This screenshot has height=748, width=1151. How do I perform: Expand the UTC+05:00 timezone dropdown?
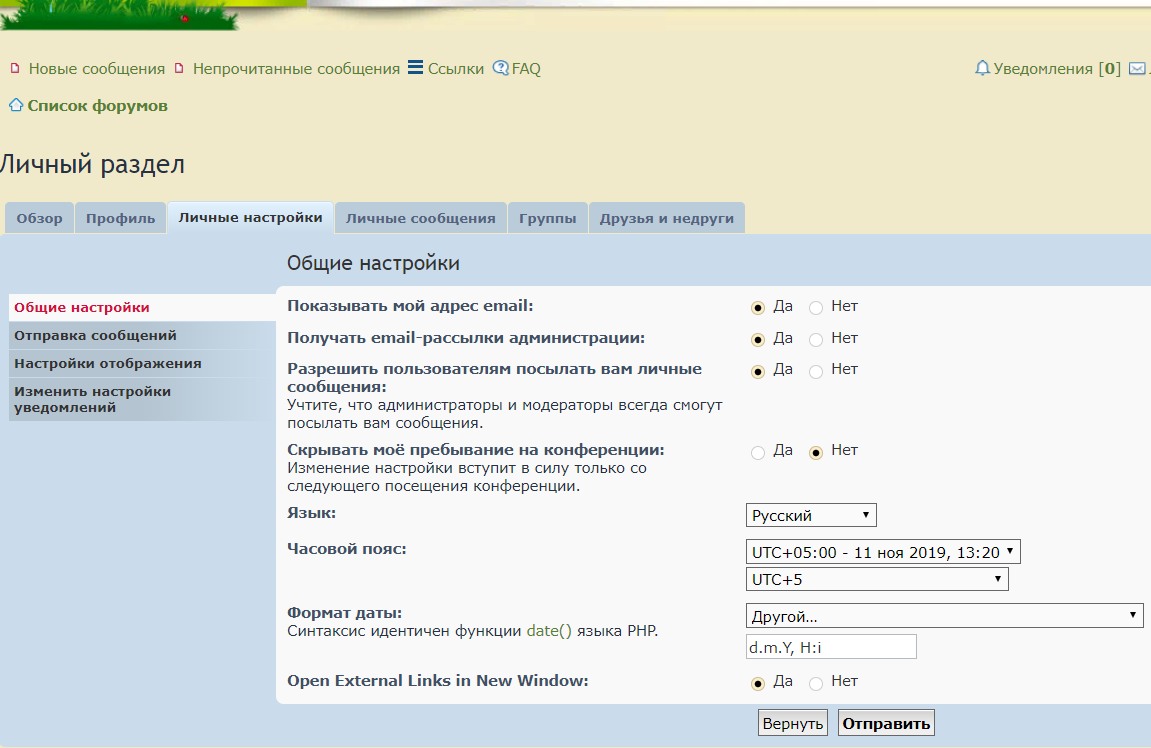coord(883,552)
